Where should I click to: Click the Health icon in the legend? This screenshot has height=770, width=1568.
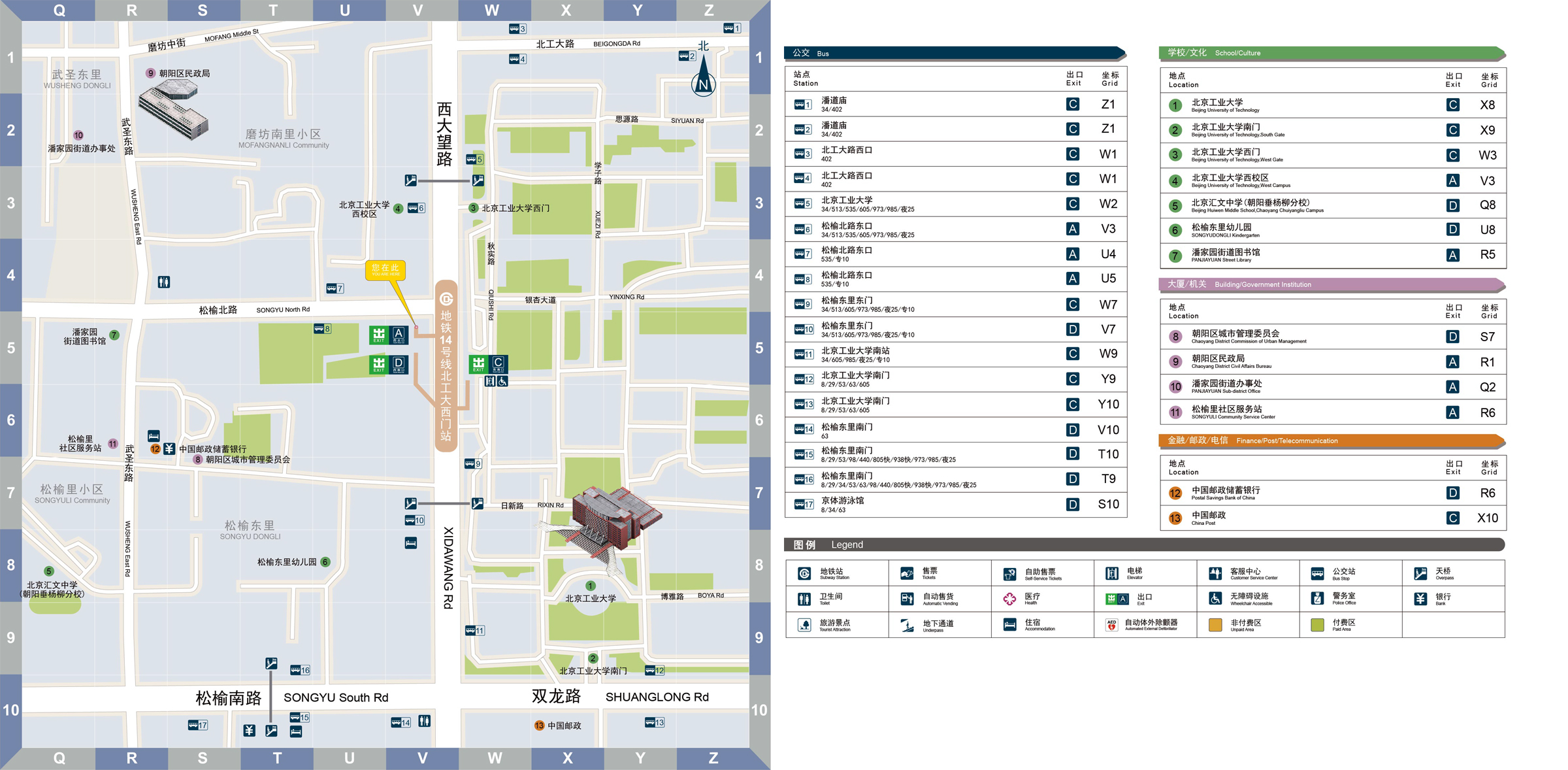[1009, 598]
